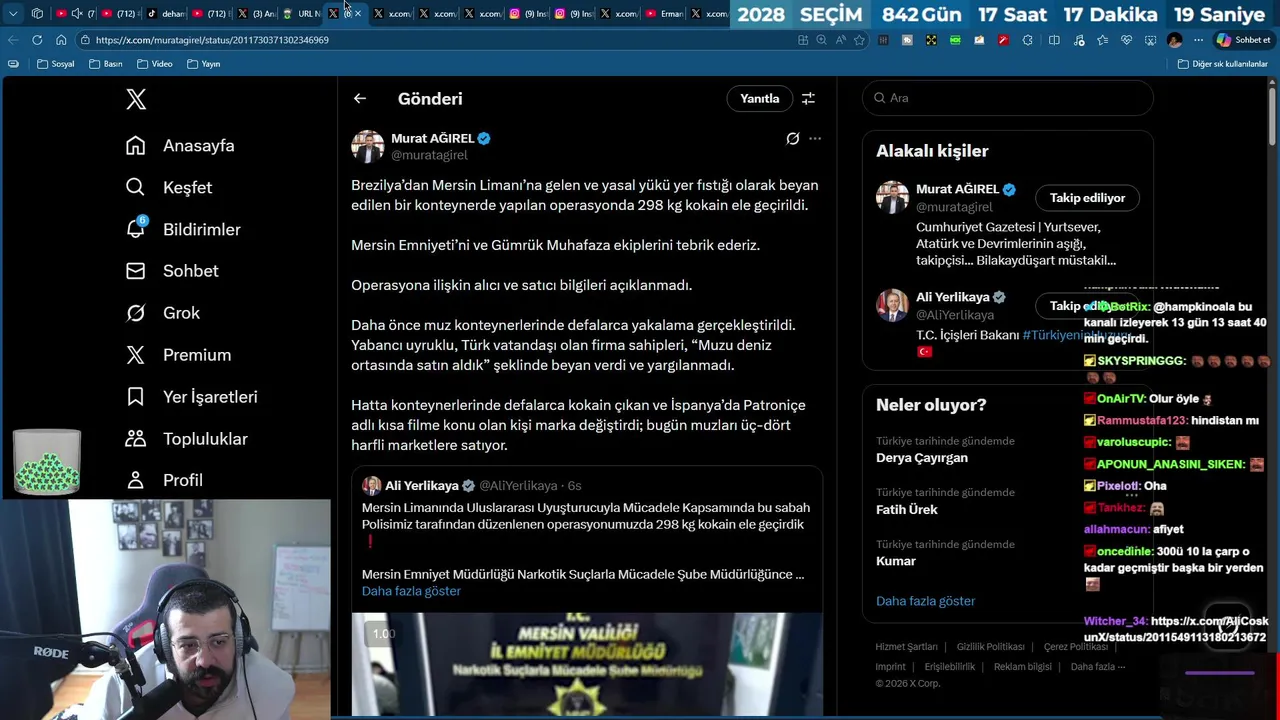
Task: Open Anasayfa home icon in sidebar
Action: 136,146
